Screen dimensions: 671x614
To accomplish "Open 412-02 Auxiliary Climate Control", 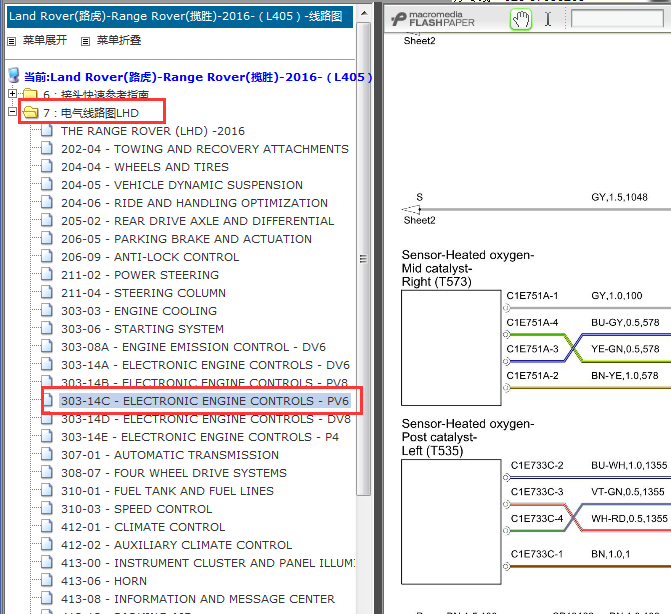I will 177,545.
